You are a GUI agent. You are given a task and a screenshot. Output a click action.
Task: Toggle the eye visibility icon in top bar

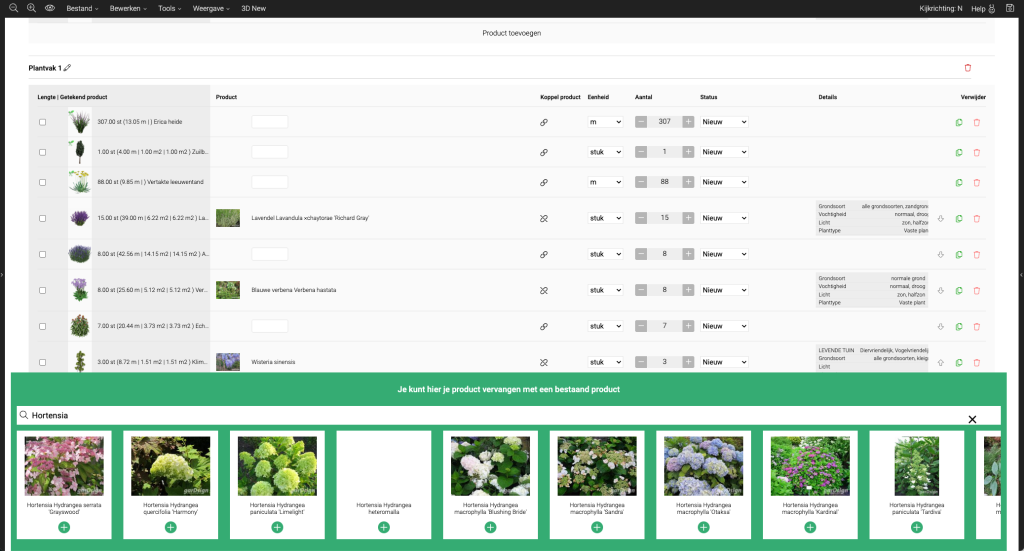tap(50, 8)
